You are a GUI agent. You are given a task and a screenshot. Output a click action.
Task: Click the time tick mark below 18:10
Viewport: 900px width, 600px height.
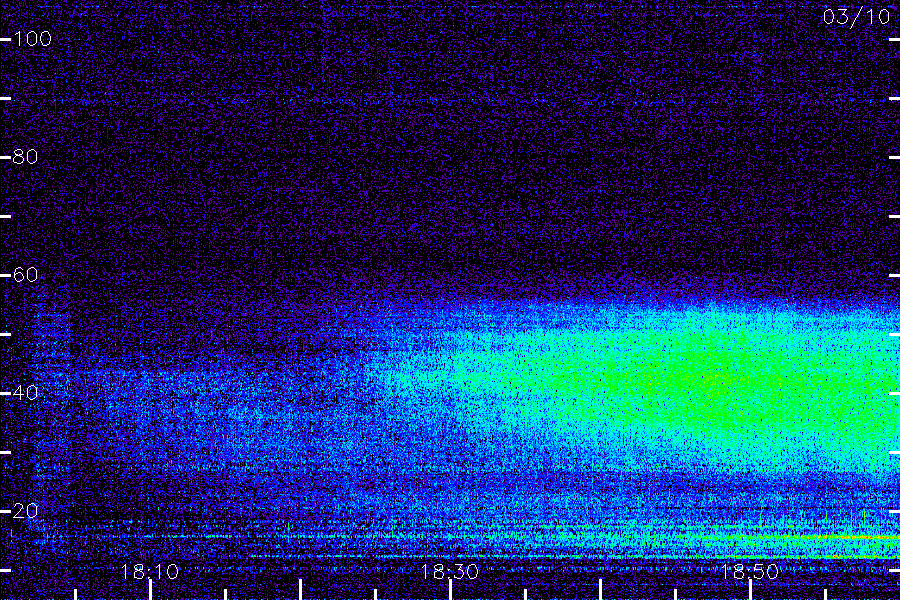click(x=150, y=590)
